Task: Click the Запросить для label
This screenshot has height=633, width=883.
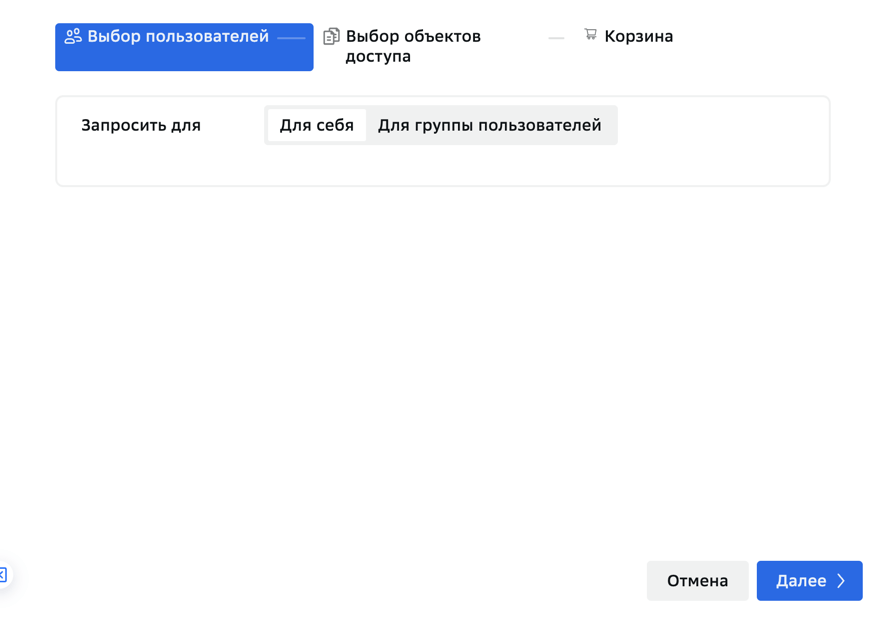Action: 141,125
